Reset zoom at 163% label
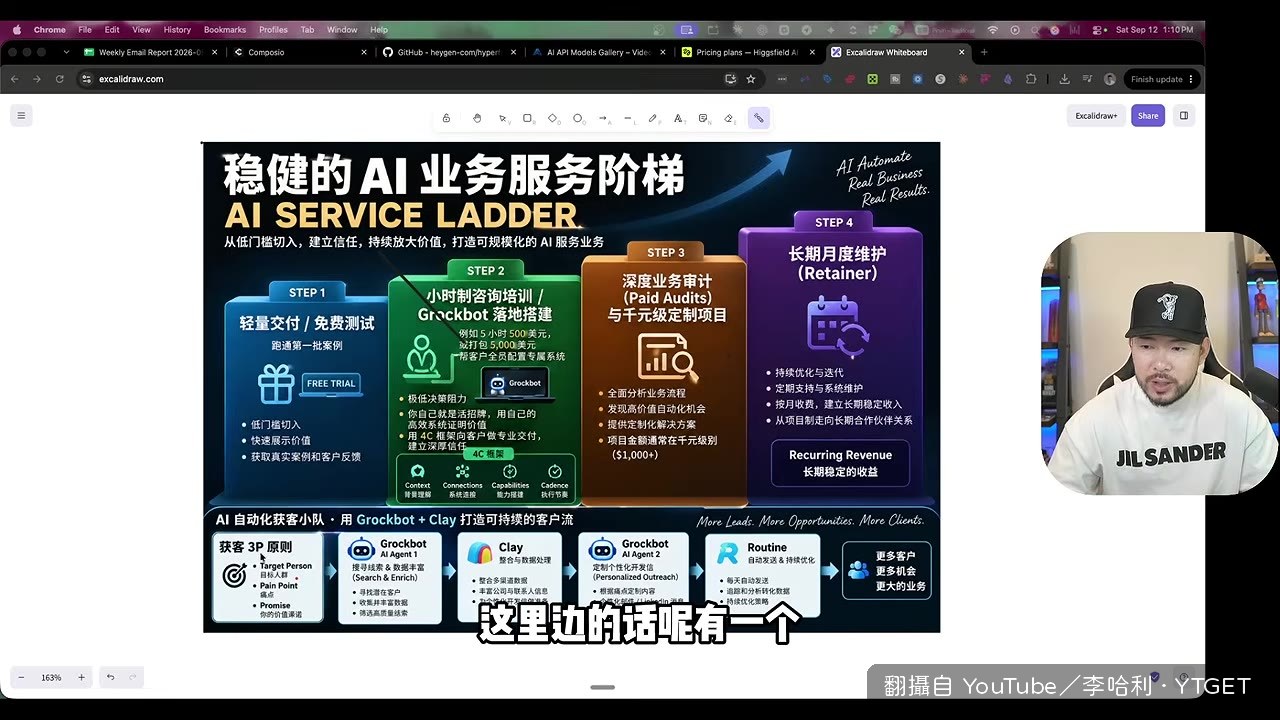This screenshot has height=720, width=1280. pyautogui.click(x=51, y=677)
